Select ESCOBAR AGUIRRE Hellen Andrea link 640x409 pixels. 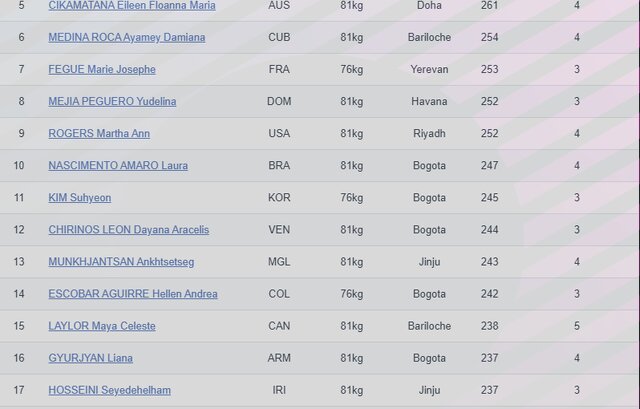coord(133,294)
